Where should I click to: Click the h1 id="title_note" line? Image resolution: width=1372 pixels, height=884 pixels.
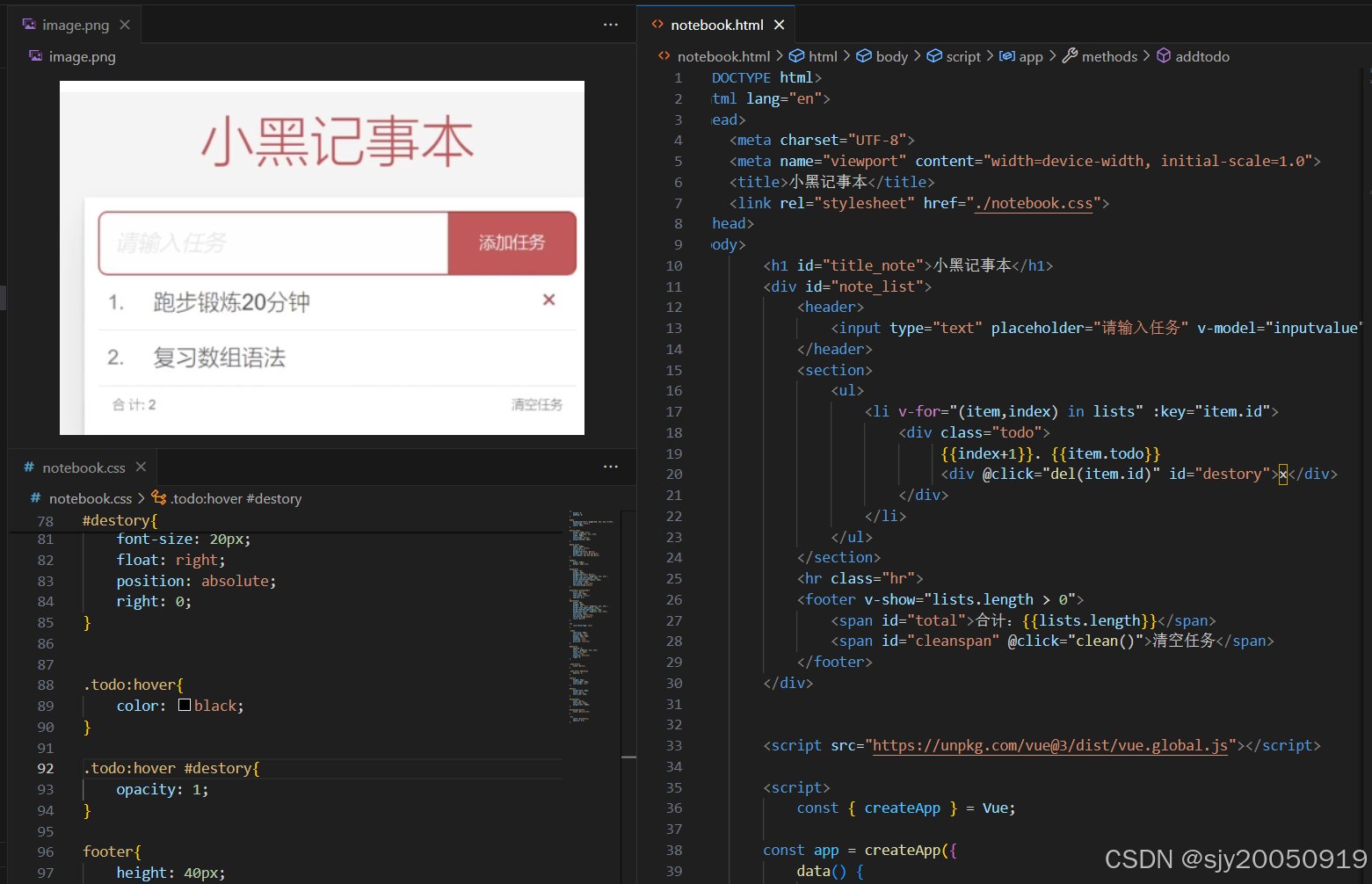(908, 265)
